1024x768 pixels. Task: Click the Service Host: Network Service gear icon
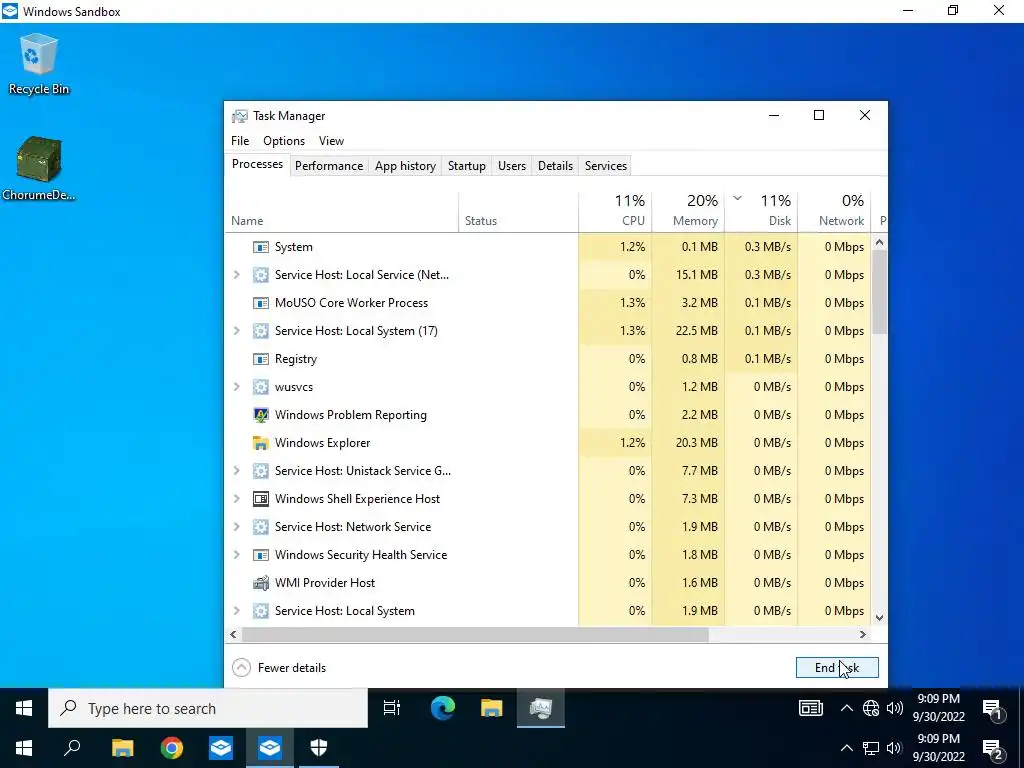[x=261, y=527]
